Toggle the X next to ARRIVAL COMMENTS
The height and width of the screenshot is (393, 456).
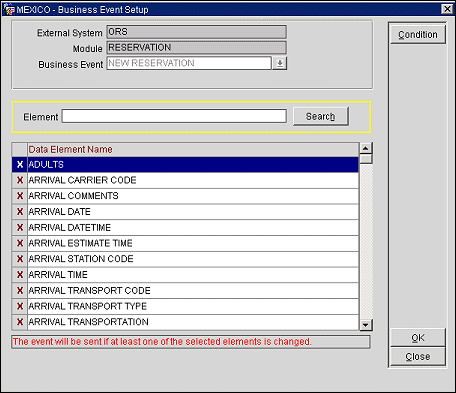[x=20, y=196]
